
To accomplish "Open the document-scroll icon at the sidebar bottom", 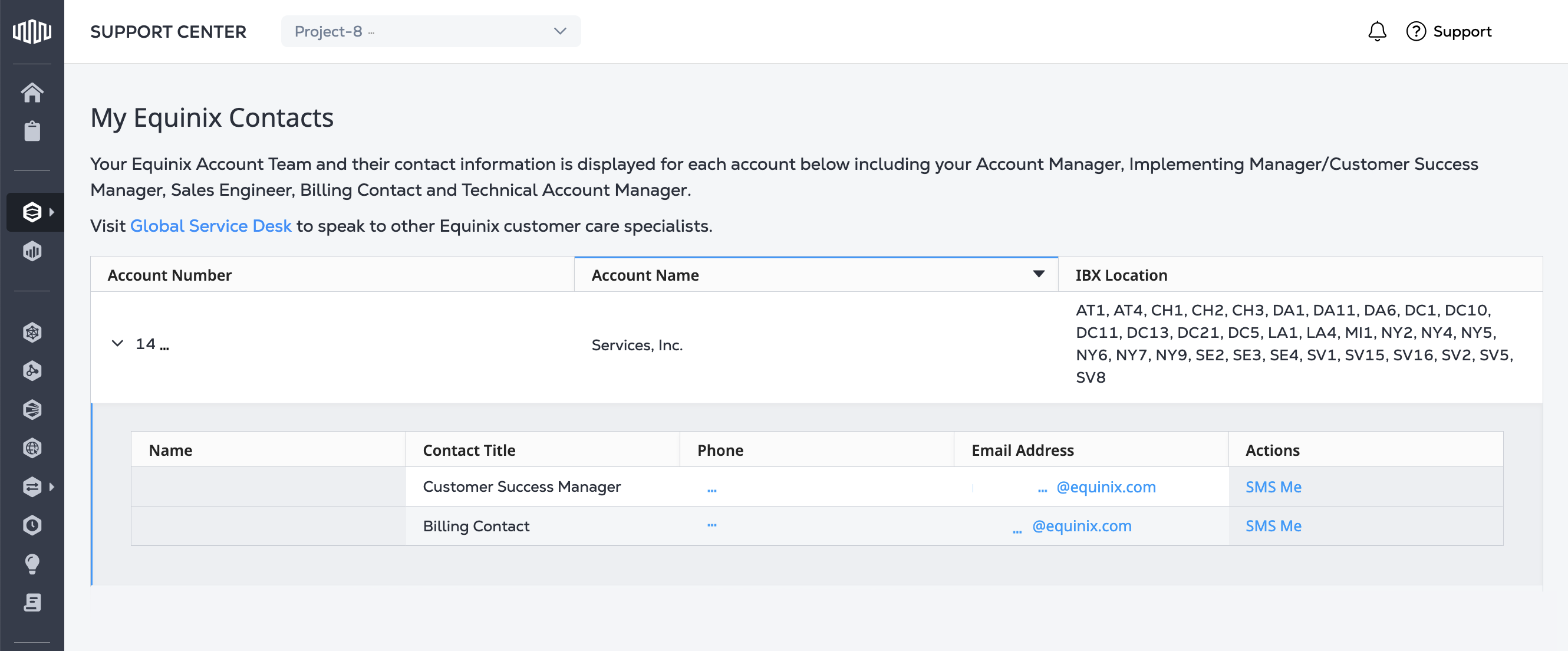I will [x=32, y=602].
